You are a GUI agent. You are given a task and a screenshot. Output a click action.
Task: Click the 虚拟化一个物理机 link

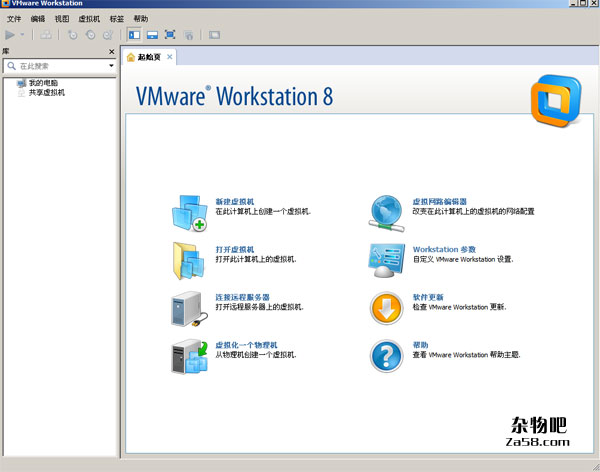pos(246,345)
